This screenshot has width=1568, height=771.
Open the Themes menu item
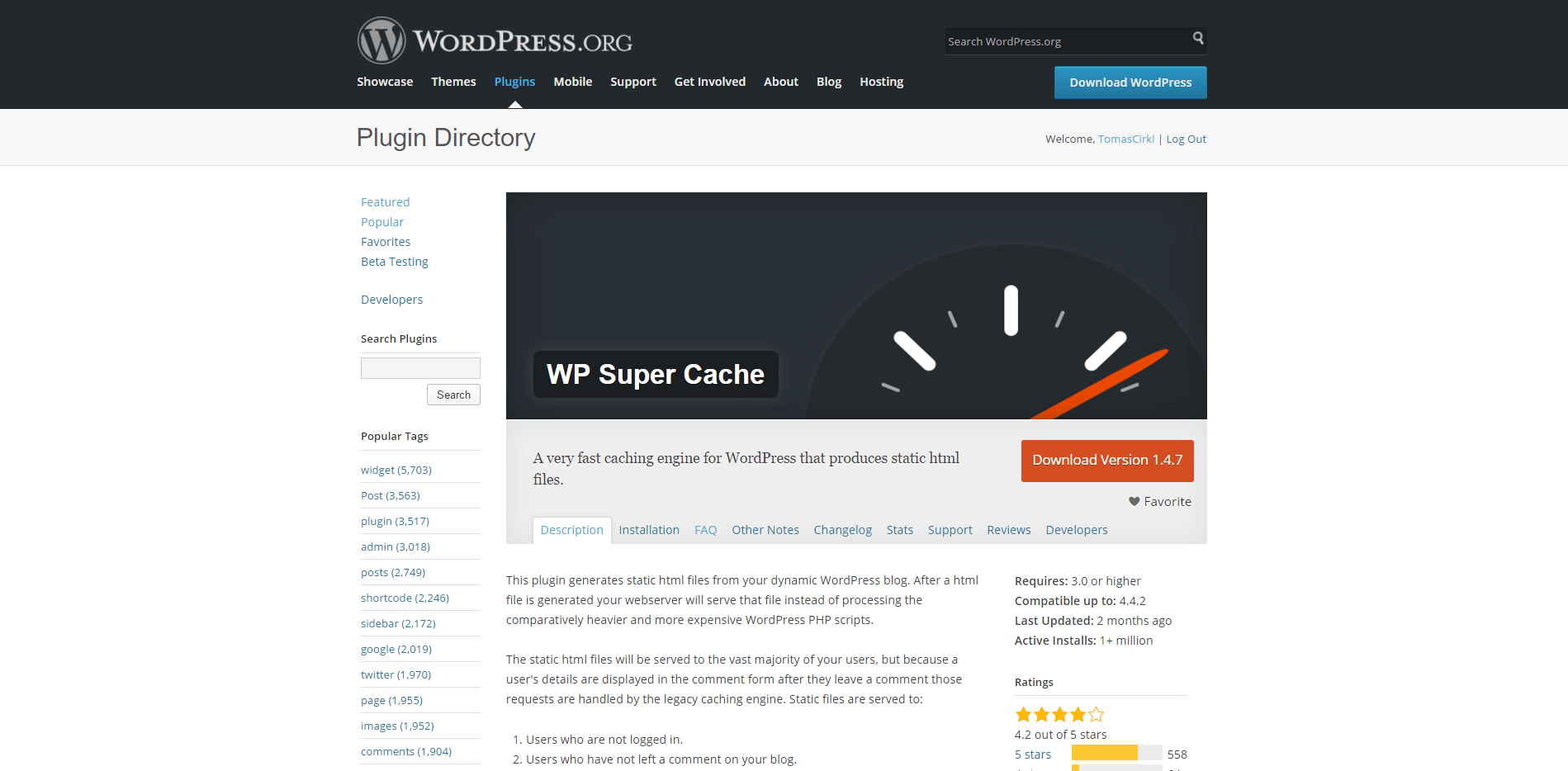coord(453,82)
